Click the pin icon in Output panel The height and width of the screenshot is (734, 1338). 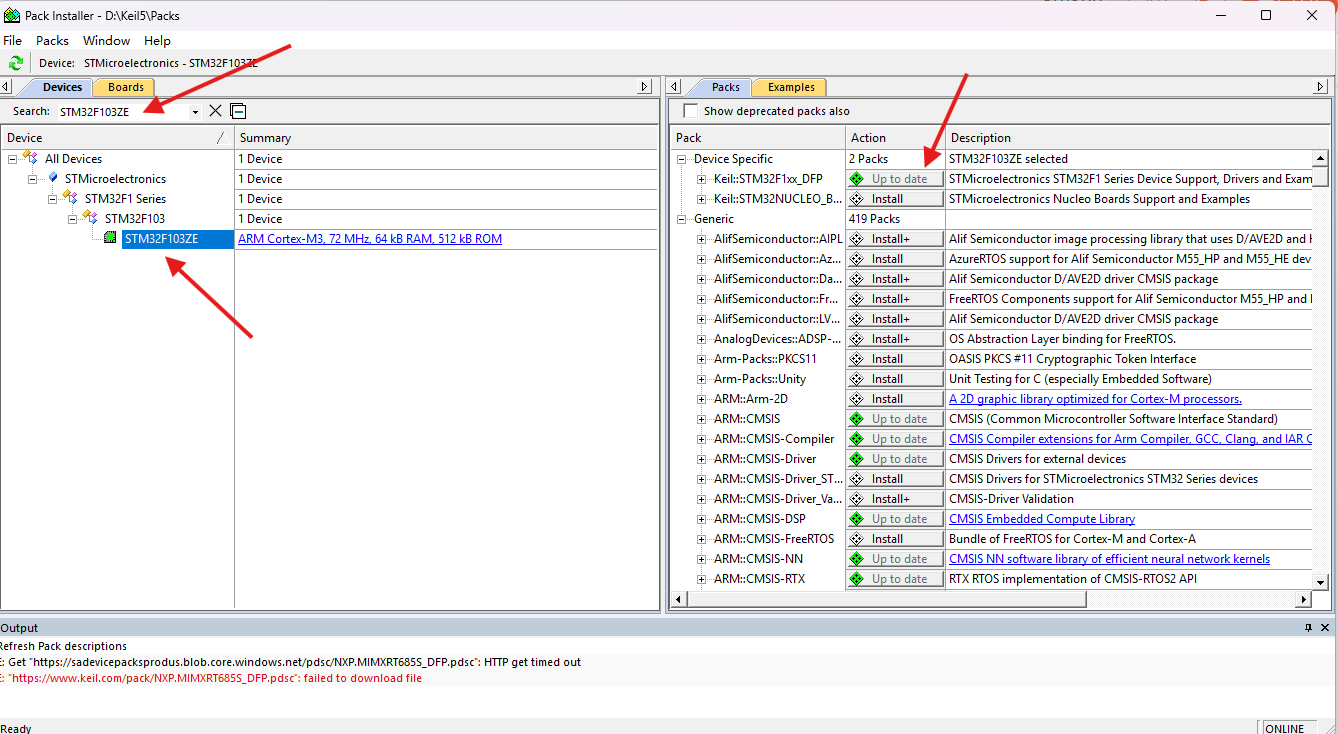click(1308, 628)
